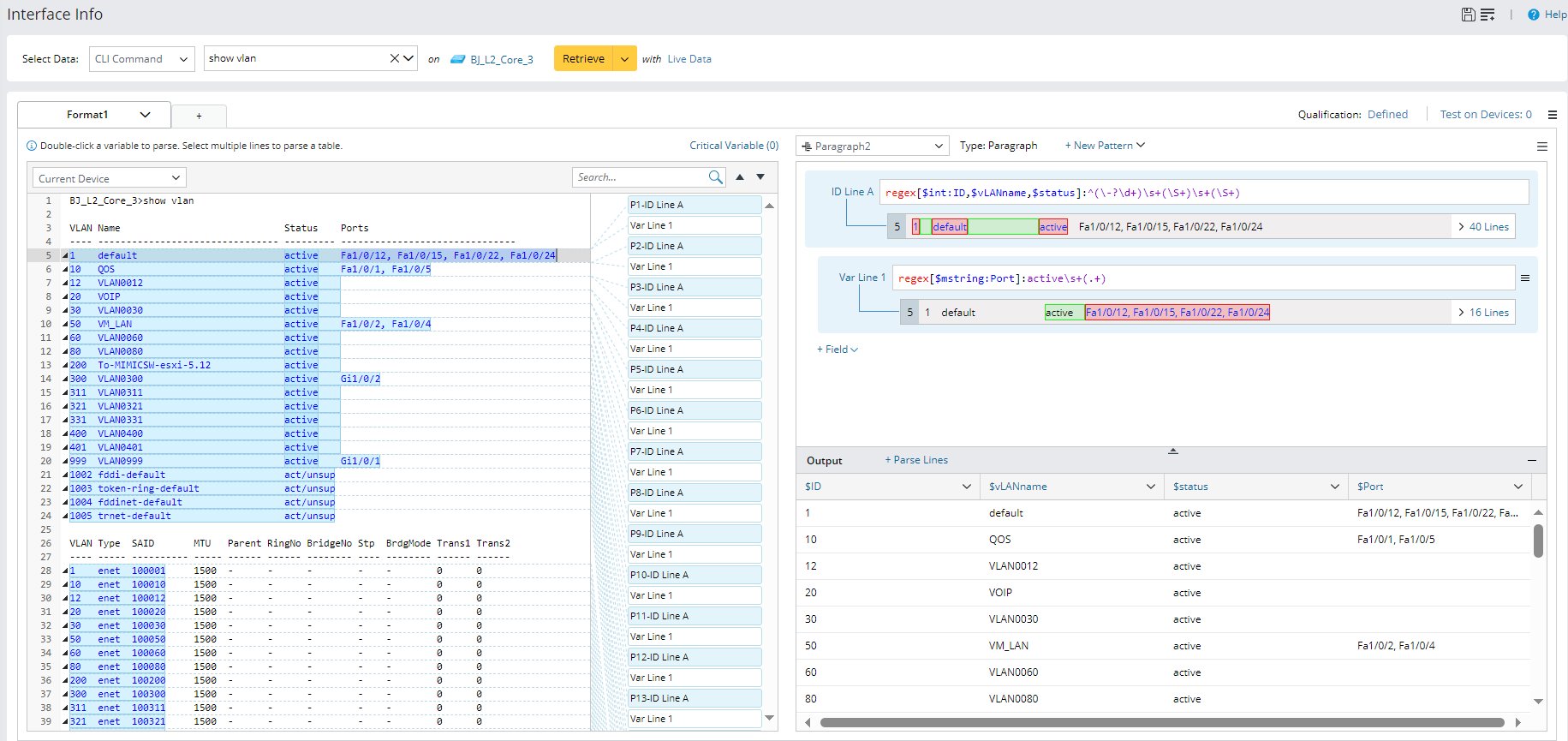Click the save icon at top right
This screenshot has width=1568, height=741.
(x=1468, y=15)
